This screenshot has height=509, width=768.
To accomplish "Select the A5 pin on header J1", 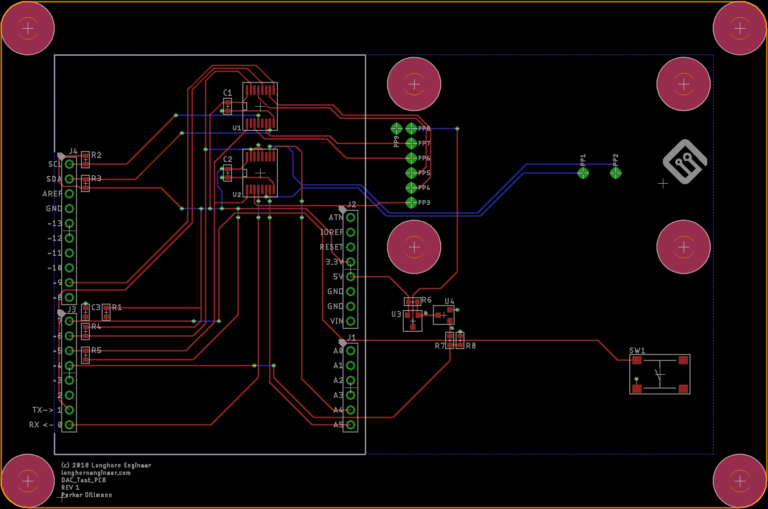I will 351,425.
